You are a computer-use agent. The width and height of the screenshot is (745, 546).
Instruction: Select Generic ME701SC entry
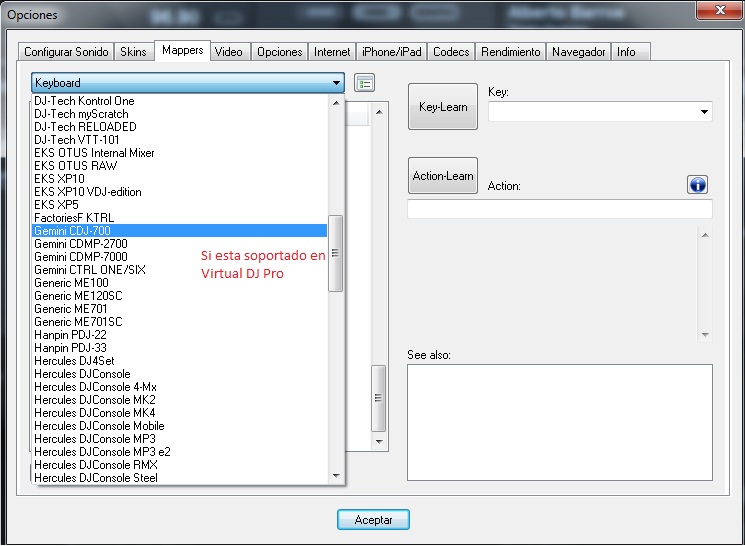click(x=180, y=322)
